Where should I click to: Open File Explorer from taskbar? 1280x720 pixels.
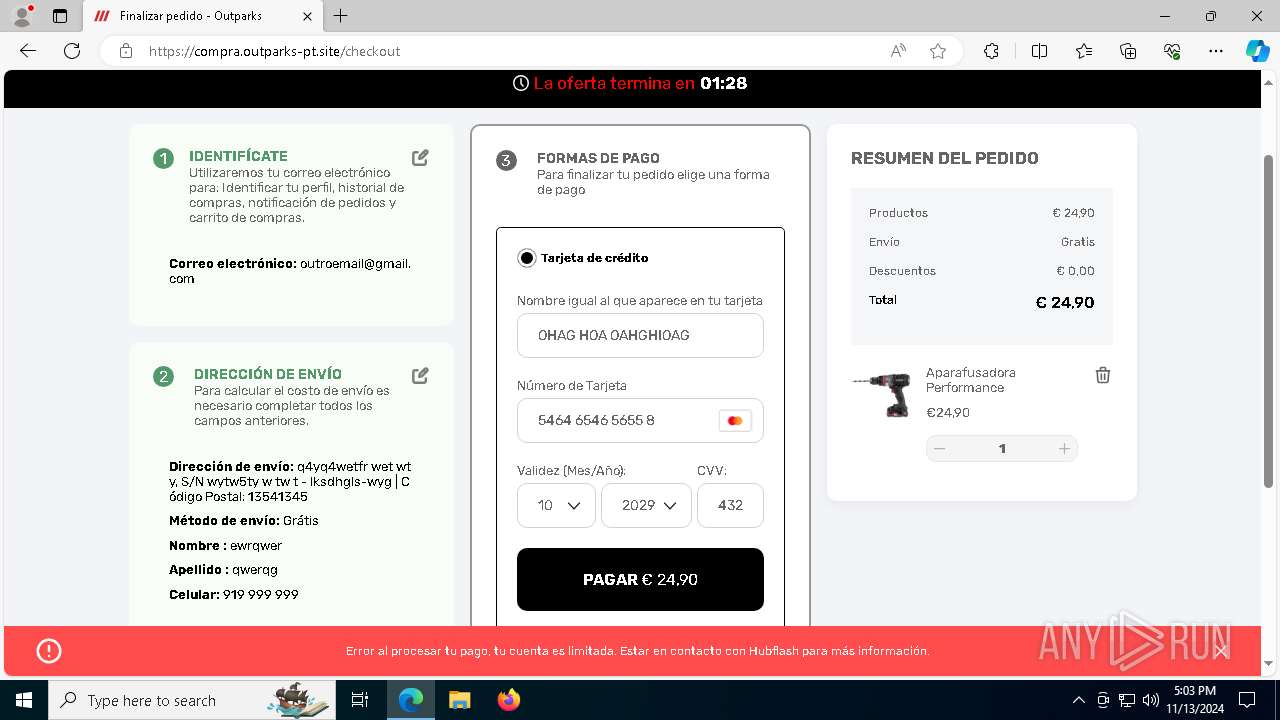[459, 700]
